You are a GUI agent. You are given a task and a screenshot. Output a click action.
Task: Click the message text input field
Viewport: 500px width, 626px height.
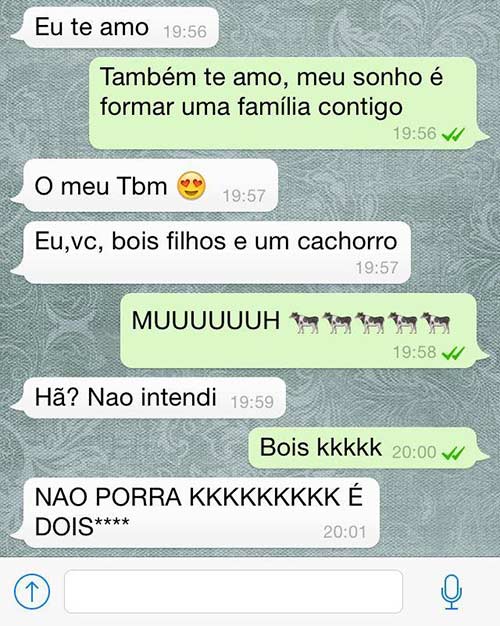233,591
